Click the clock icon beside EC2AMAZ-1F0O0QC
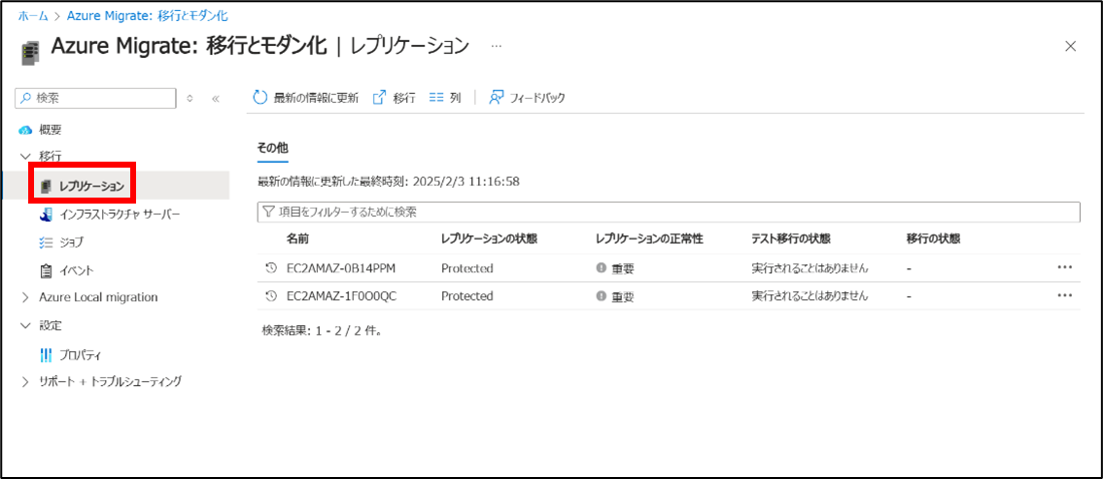The width and height of the screenshot is (1103, 479). click(271, 296)
